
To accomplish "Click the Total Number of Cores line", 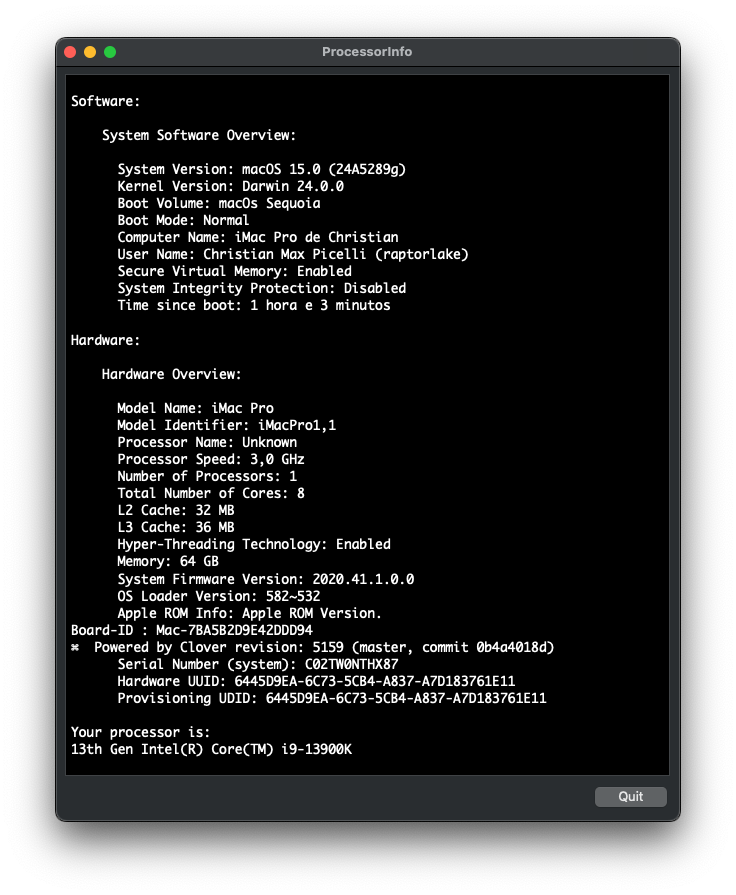I will [x=211, y=493].
